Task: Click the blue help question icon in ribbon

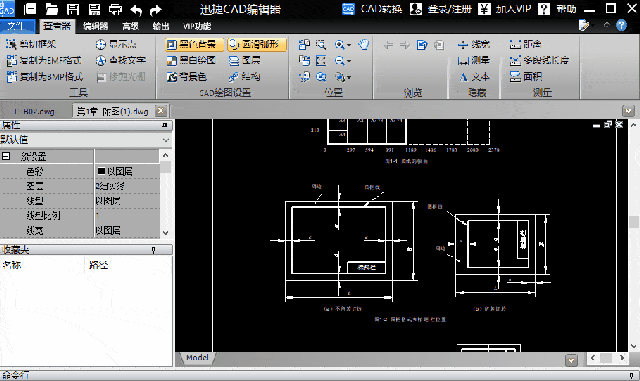Action: tap(621, 26)
